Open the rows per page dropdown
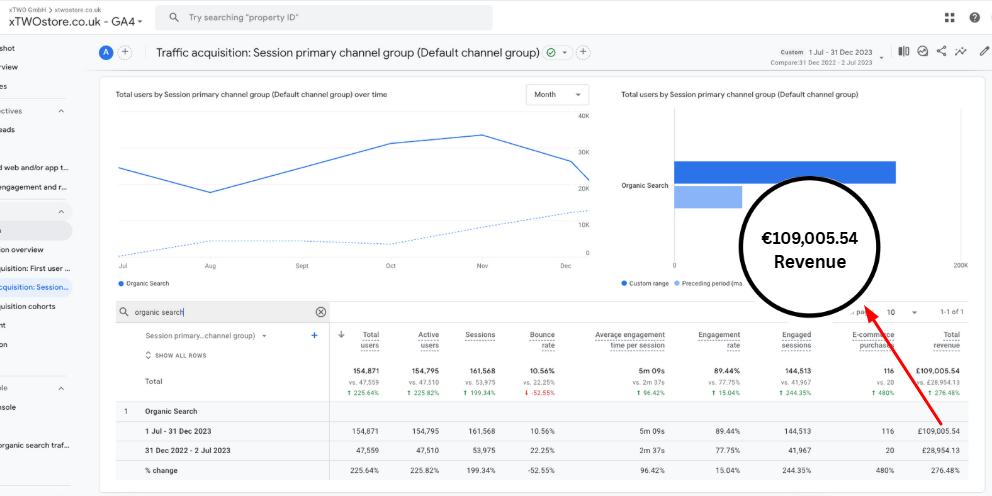 900,312
